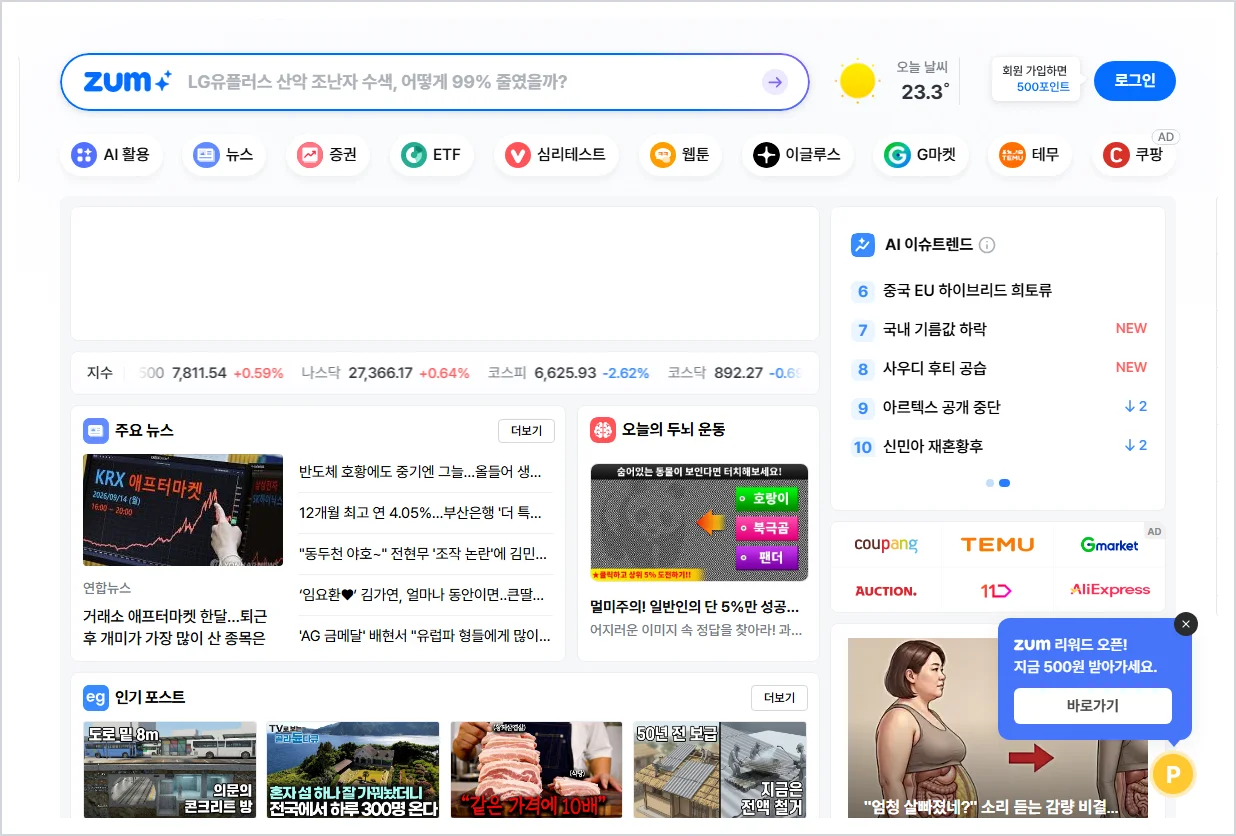The height and width of the screenshot is (836, 1236).
Task: Open 11번가 logo link
Action: pos(998,590)
